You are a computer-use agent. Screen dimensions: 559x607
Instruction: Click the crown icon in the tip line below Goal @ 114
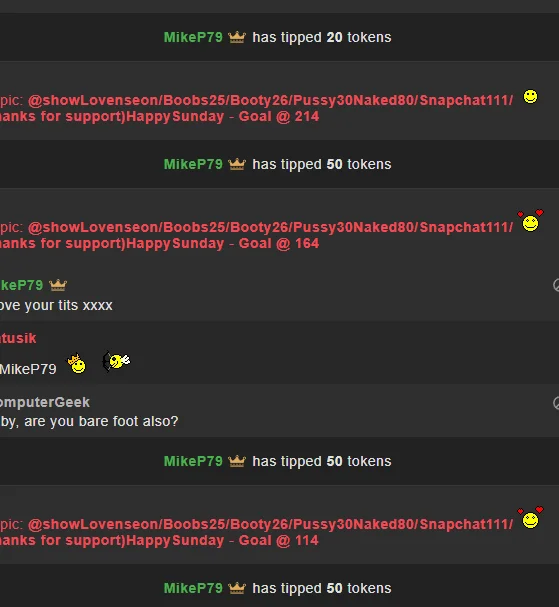[237, 588]
